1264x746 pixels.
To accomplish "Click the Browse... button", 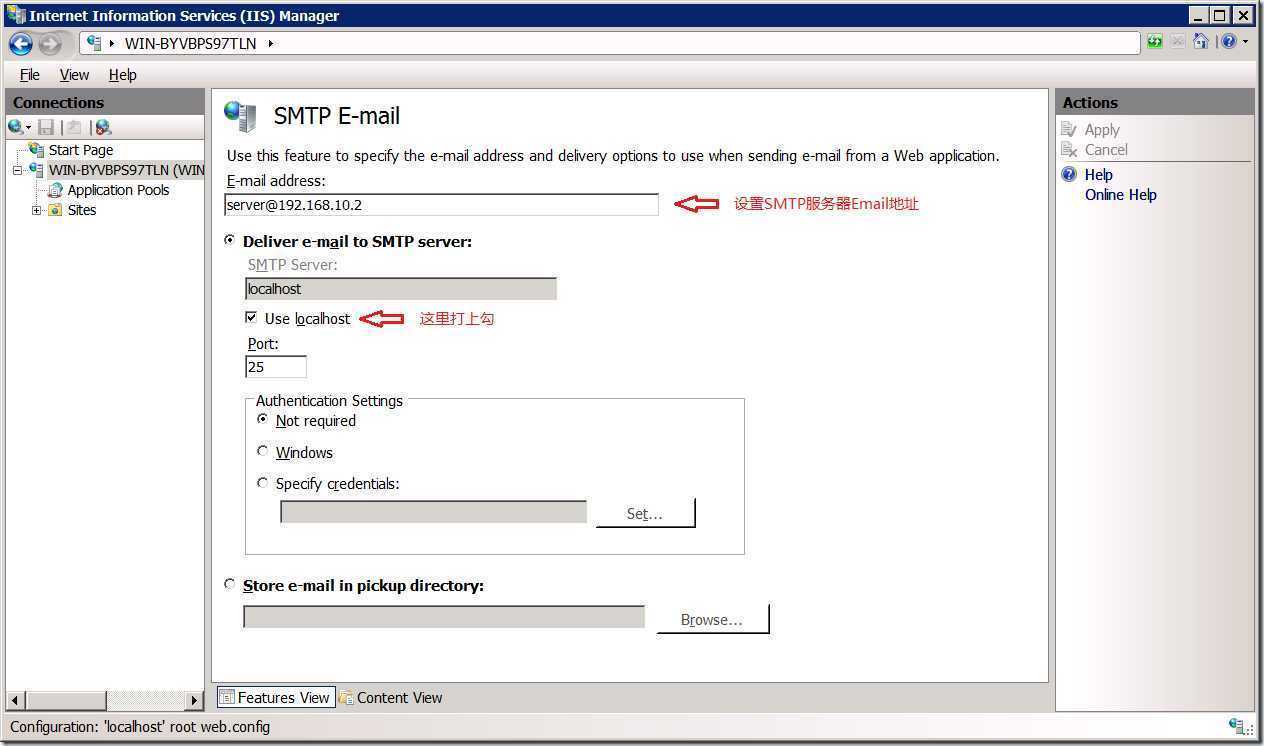I will [712, 619].
